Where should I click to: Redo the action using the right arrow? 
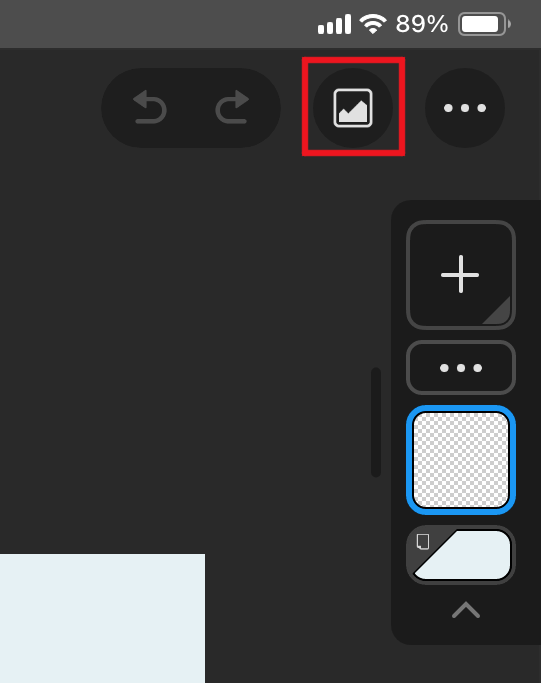coord(232,107)
